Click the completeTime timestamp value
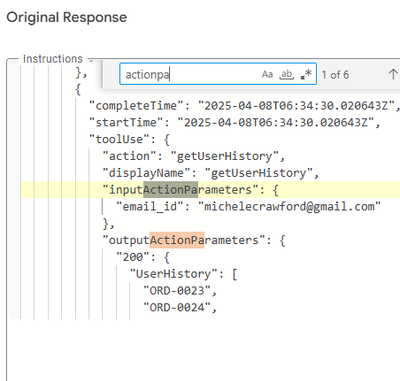The image size is (400, 381). [296, 106]
